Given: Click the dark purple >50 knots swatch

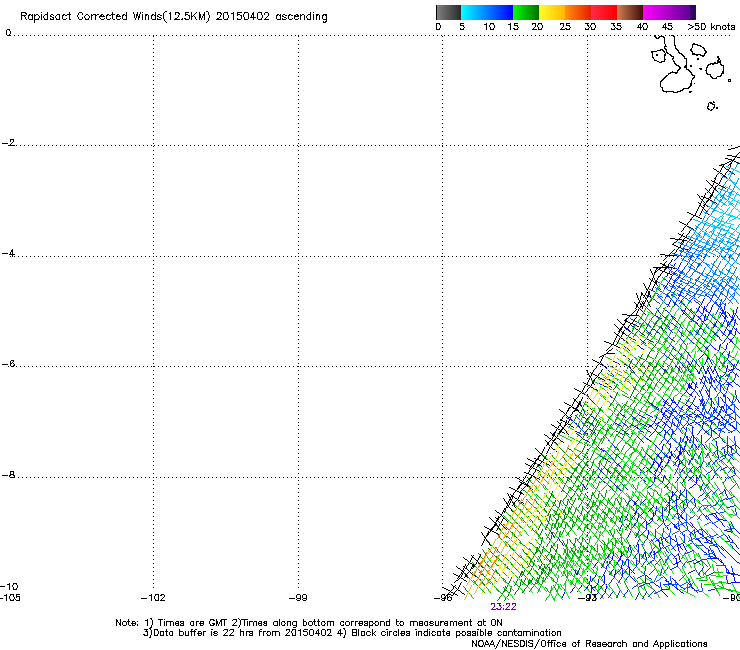Looking at the screenshot, I should [x=692, y=12].
